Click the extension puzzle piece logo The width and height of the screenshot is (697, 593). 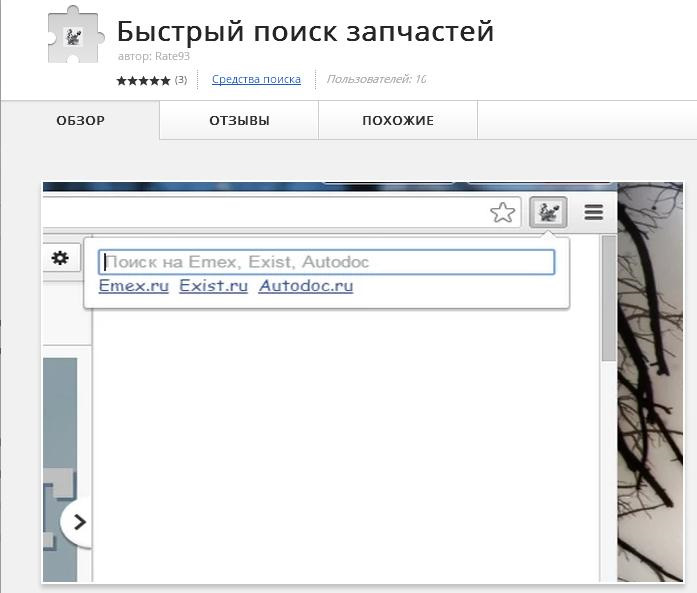pyautogui.click(x=76, y=35)
